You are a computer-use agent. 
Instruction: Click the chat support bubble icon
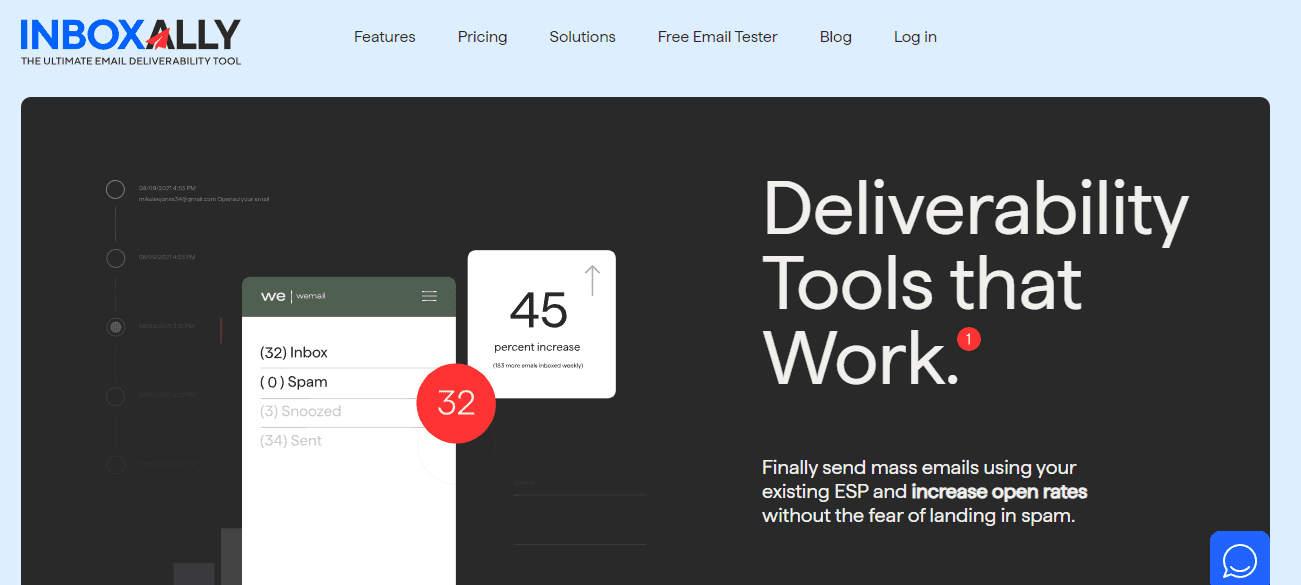tap(1239, 559)
